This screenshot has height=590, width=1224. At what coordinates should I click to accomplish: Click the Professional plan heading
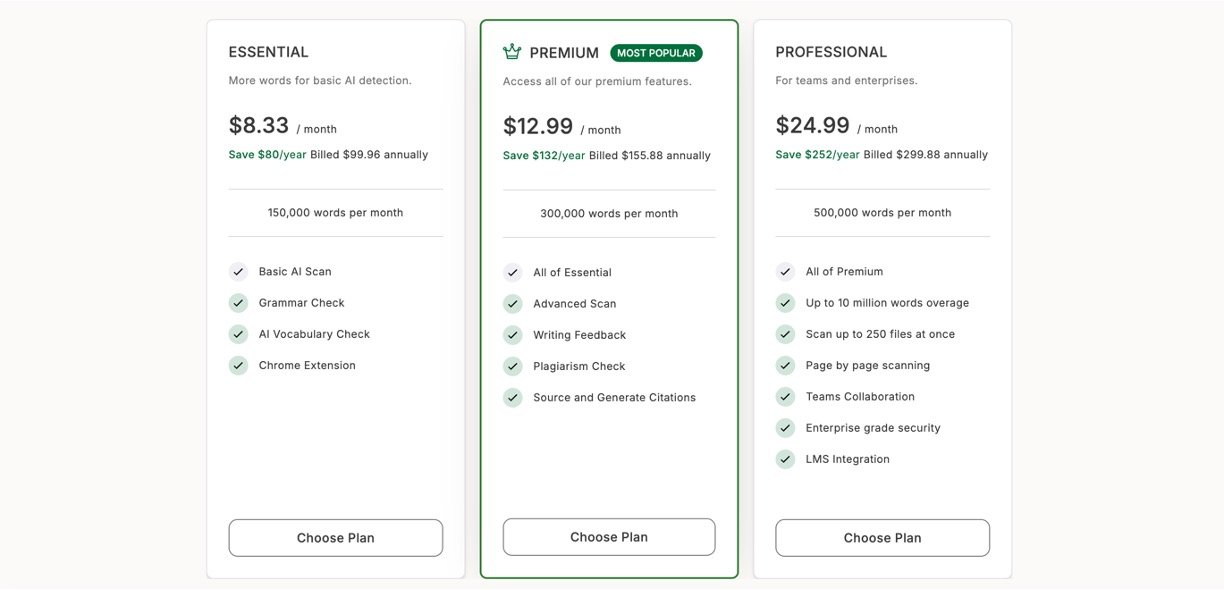[831, 52]
